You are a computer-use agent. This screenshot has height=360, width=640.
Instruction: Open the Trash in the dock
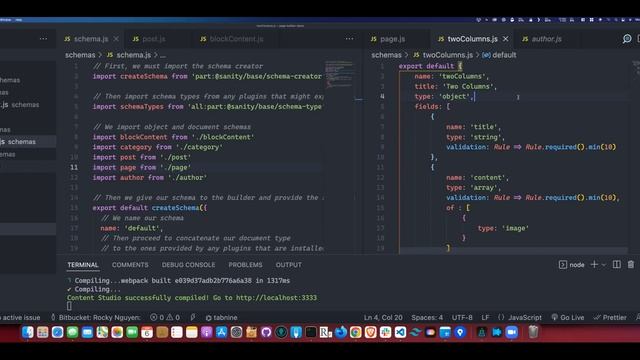[533, 332]
